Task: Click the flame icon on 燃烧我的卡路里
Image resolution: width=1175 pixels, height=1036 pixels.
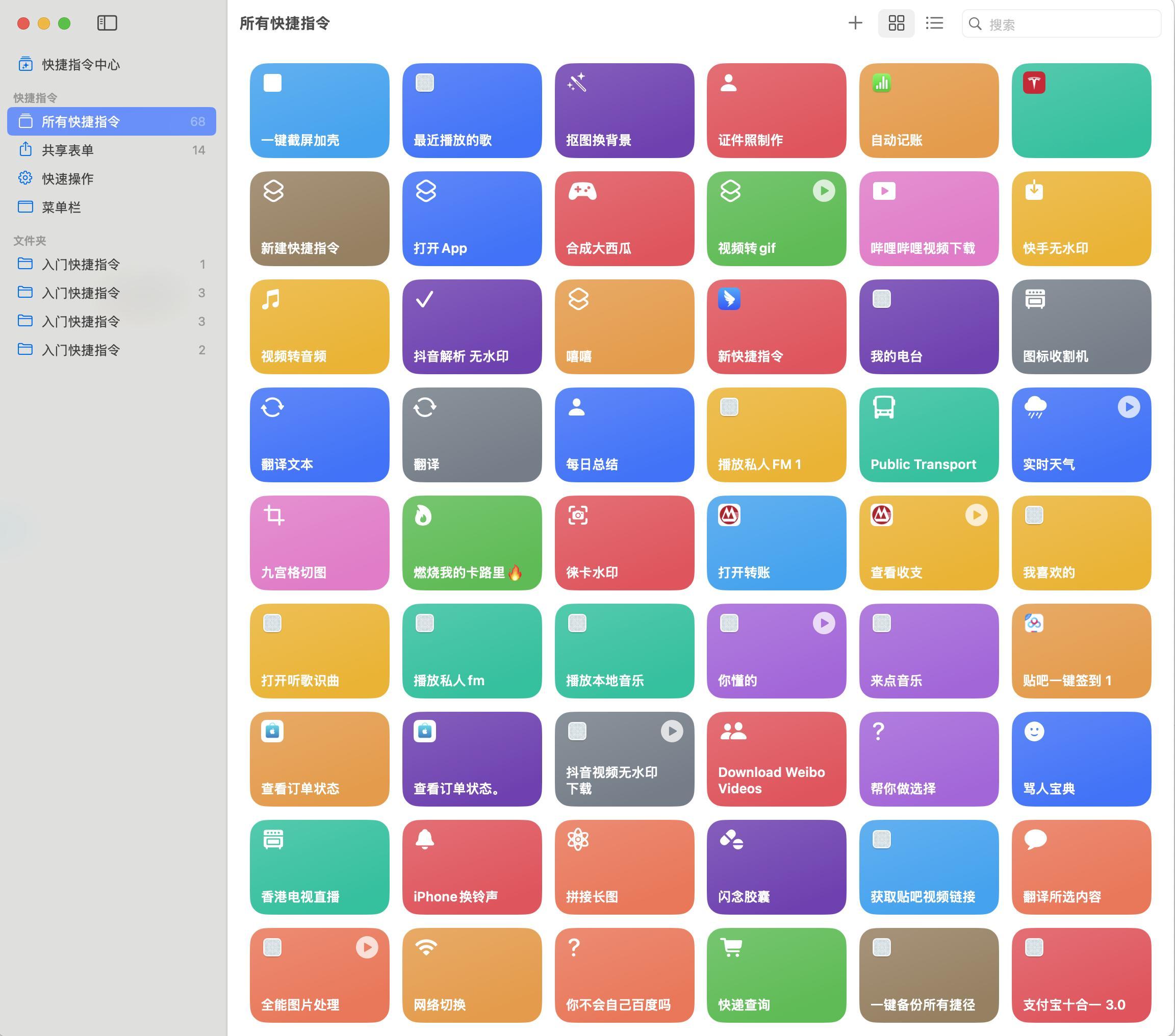Action: coord(423,515)
